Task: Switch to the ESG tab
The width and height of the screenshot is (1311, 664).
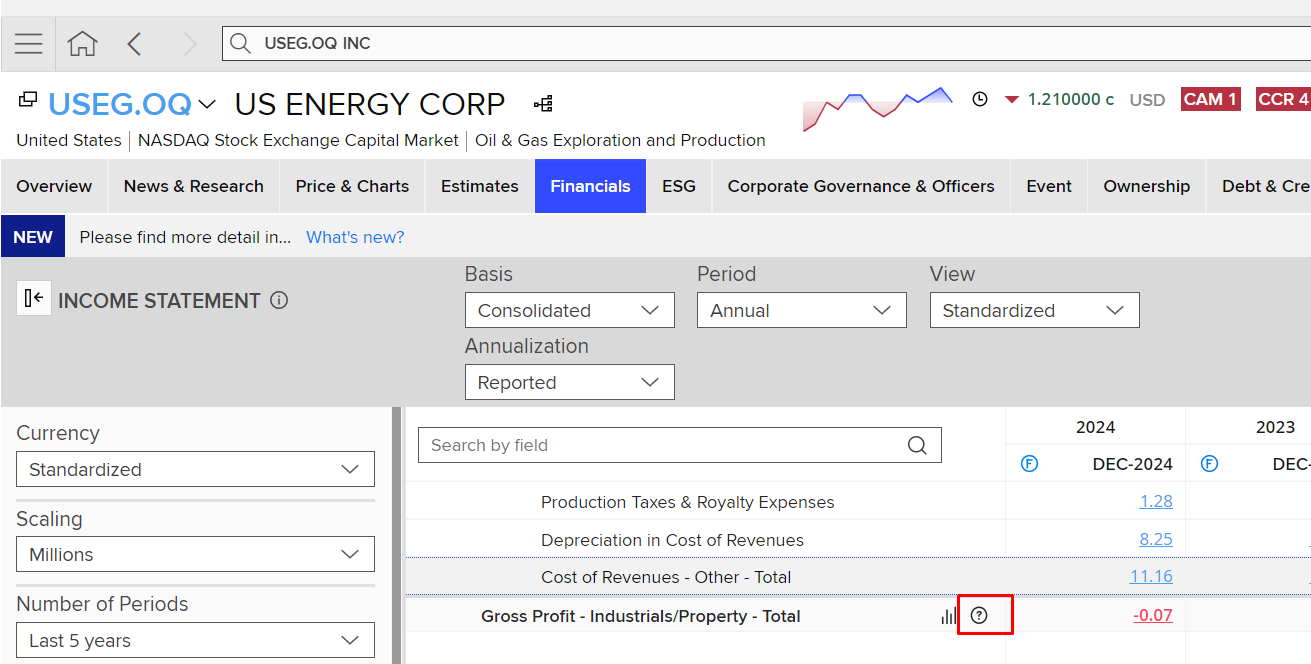Action: [679, 186]
